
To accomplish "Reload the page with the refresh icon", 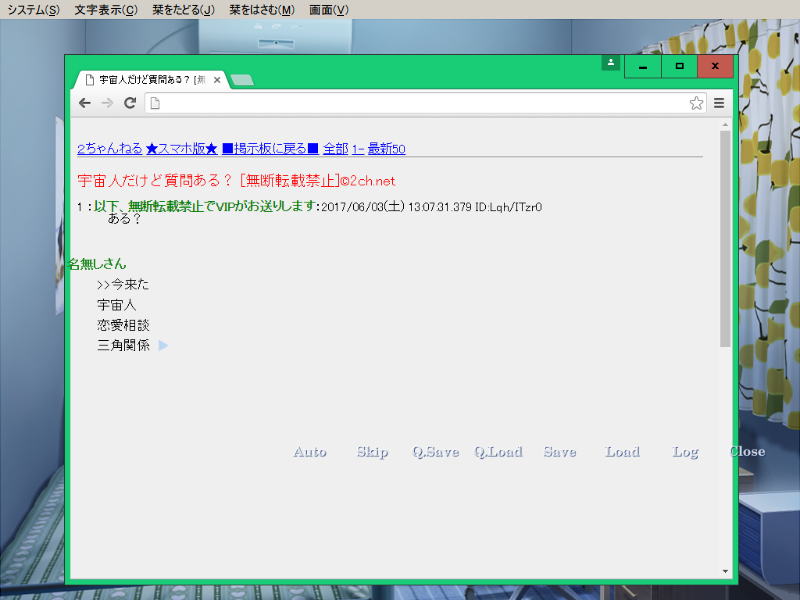I will (130, 103).
